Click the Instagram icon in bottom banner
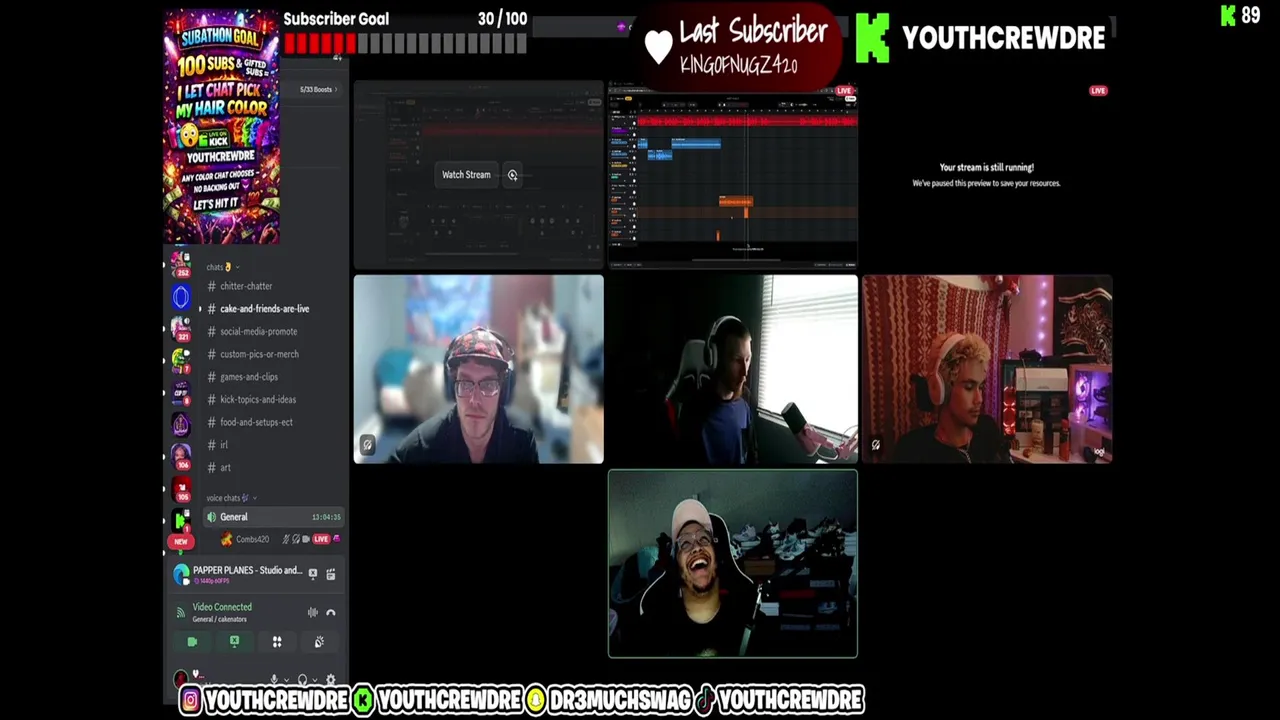1280x720 pixels. pos(191,700)
